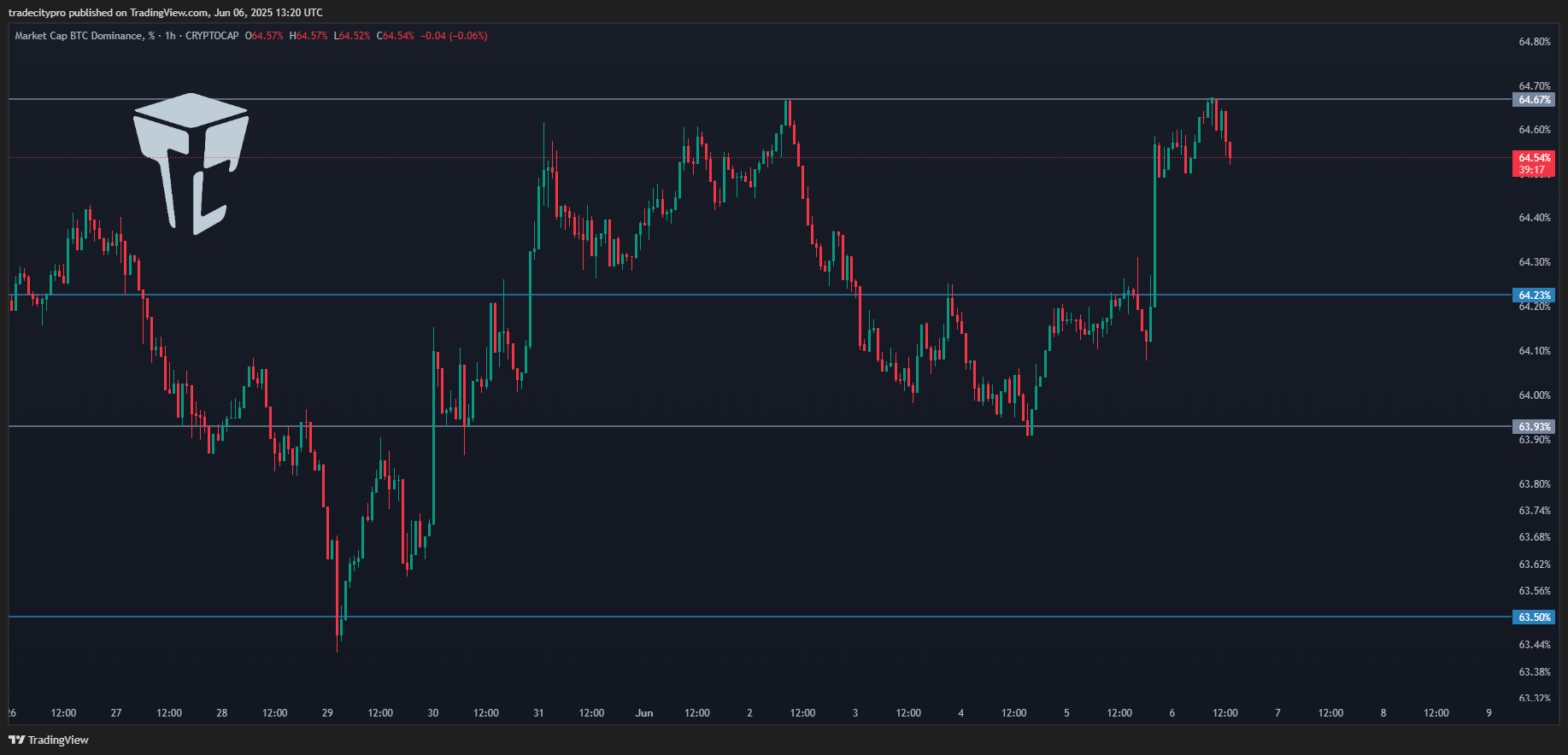Click the 64.80% axis label
The image size is (1568, 755).
point(1535,42)
